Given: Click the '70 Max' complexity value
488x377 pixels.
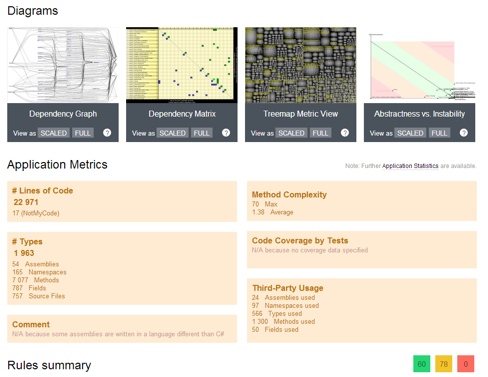Looking at the screenshot, I should (265, 204).
